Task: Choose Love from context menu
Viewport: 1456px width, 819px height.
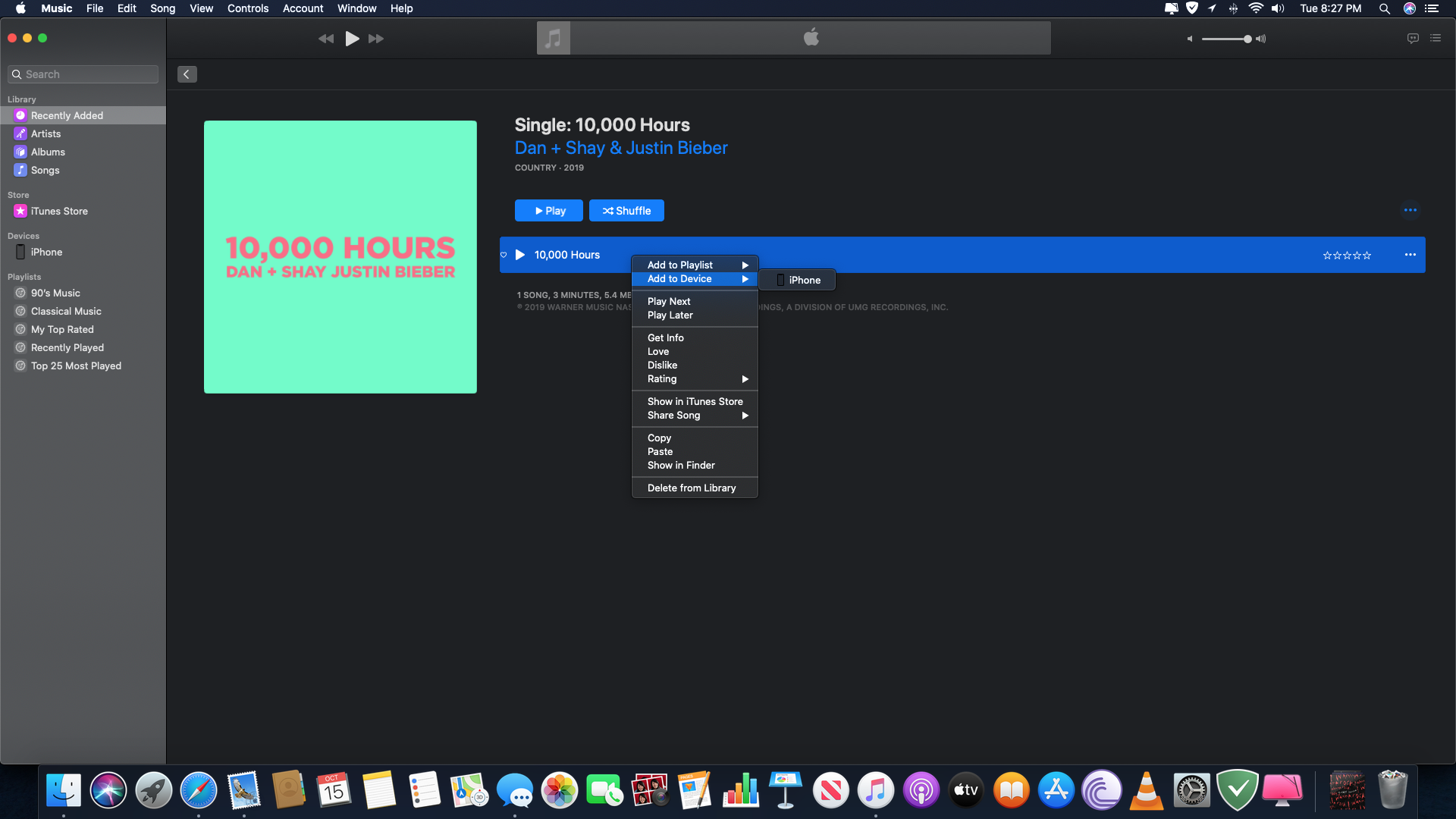Action: (695, 352)
